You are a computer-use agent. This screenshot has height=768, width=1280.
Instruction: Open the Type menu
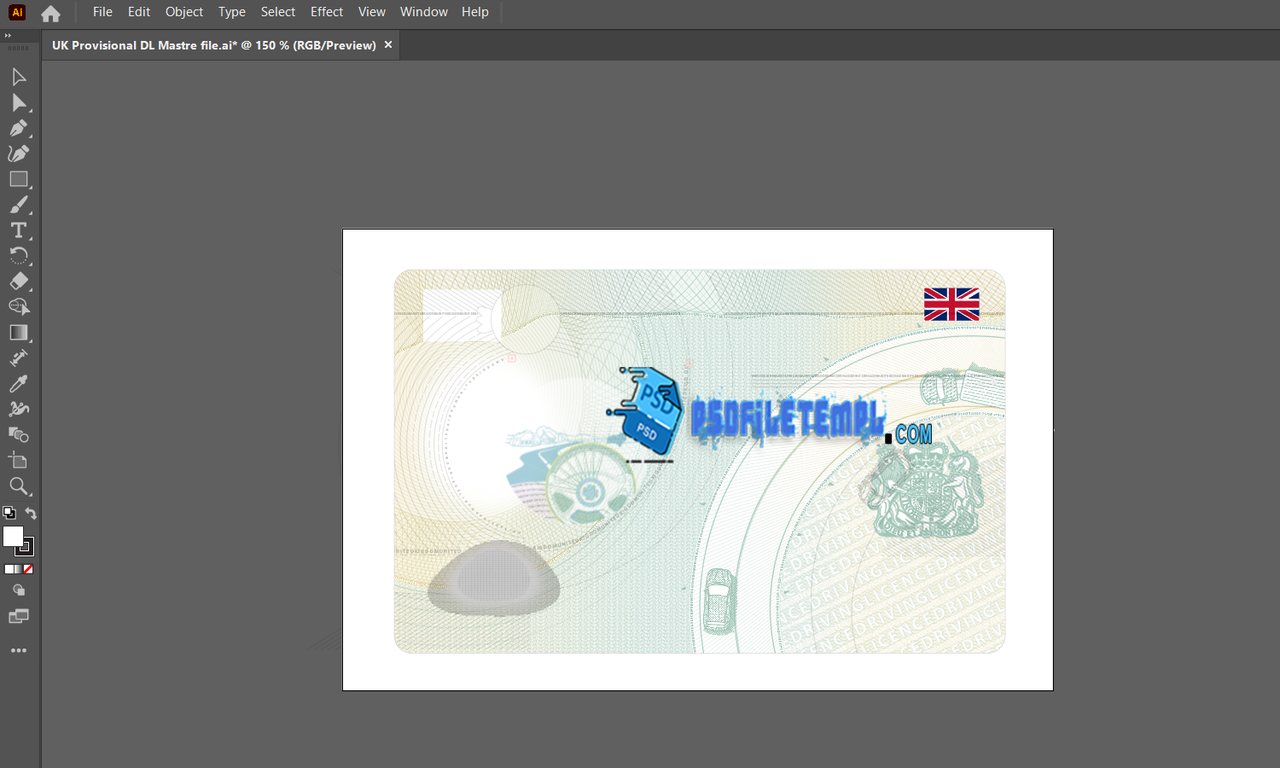point(232,12)
